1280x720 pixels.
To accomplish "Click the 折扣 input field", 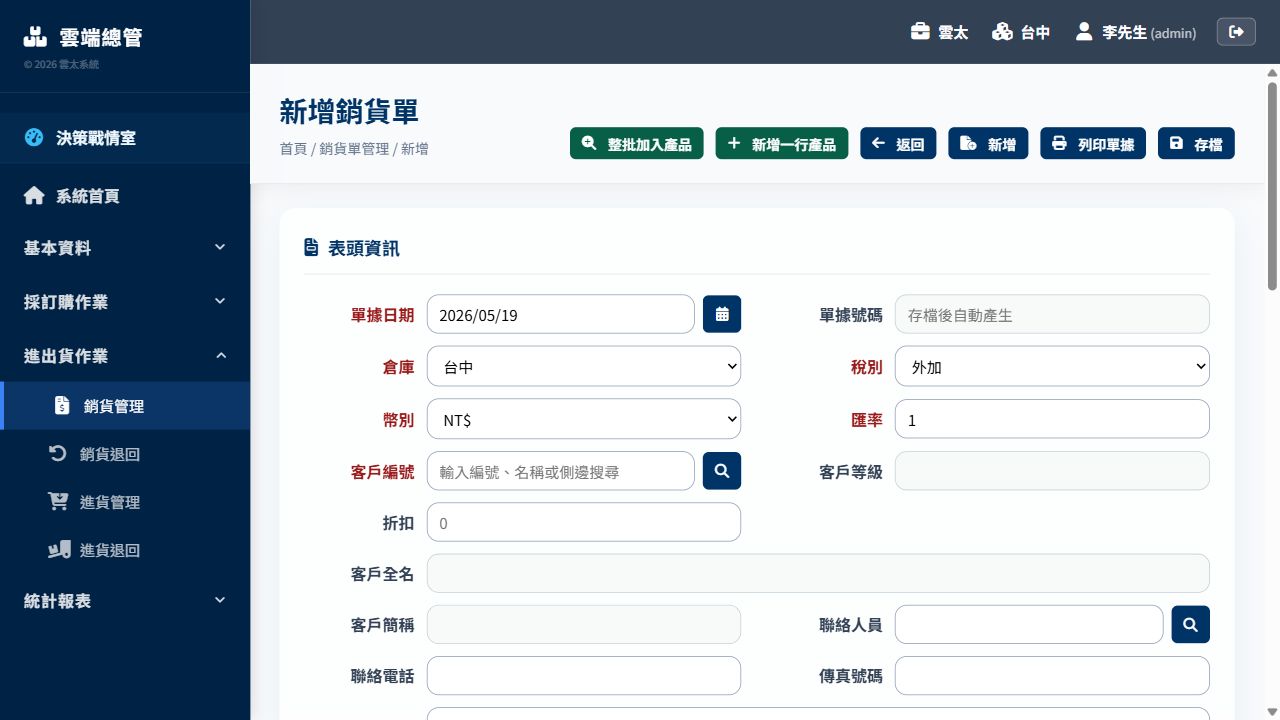I will click(x=584, y=522).
